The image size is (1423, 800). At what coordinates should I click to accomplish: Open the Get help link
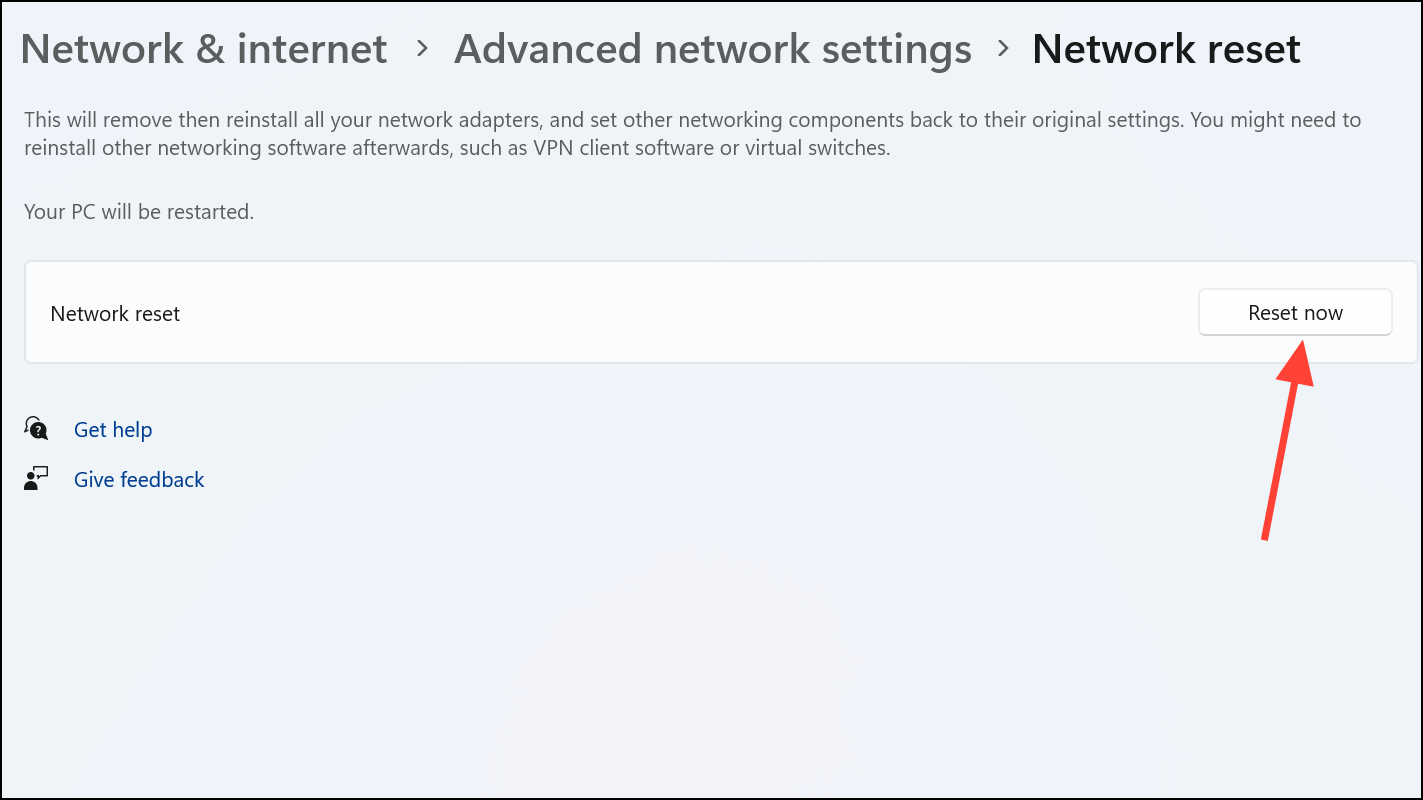(113, 429)
